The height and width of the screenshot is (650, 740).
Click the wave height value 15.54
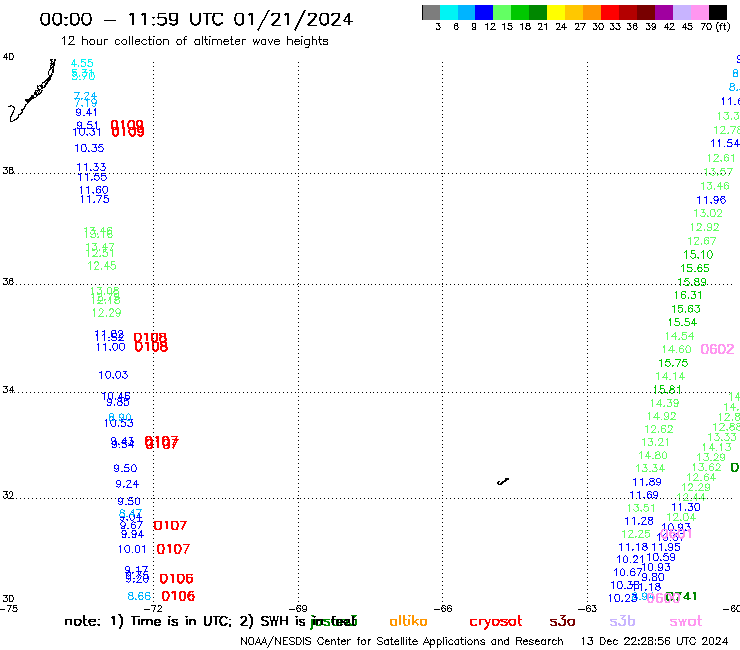coord(682,322)
